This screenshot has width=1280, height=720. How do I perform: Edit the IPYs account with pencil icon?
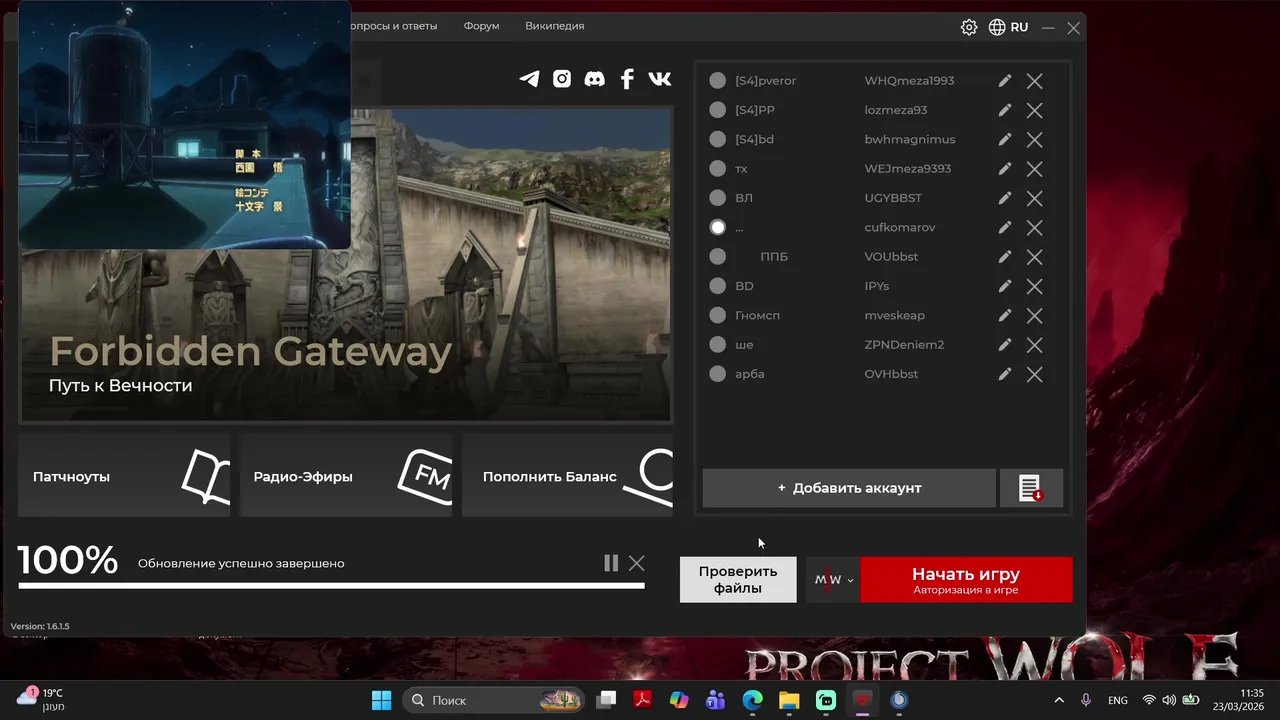point(1005,286)
